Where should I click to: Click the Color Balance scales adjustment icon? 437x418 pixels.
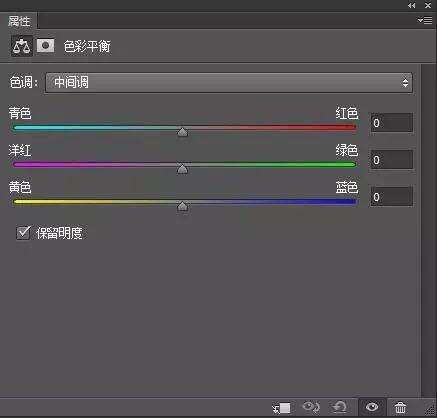22,46
